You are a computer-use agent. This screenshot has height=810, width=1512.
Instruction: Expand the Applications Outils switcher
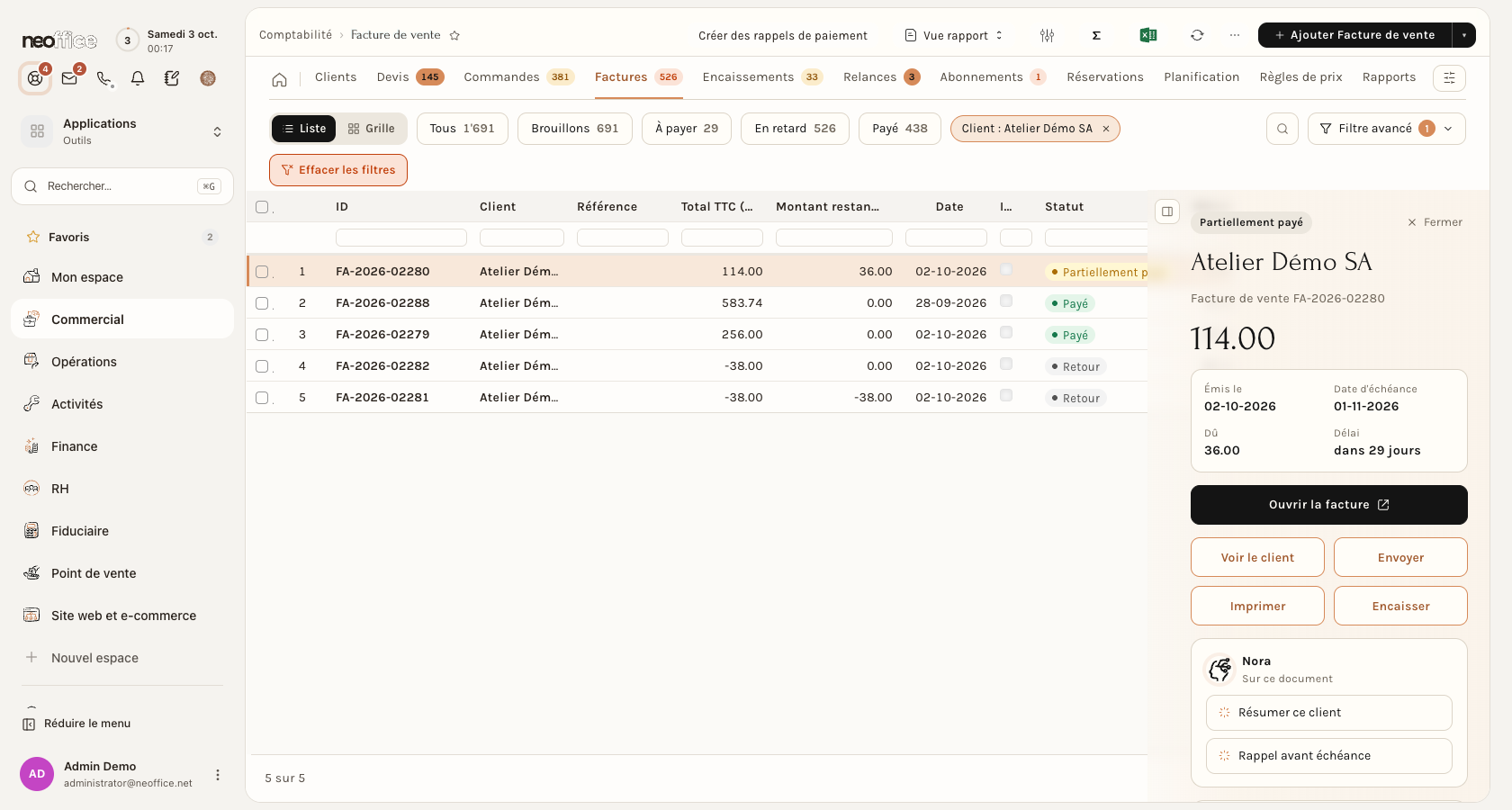click(x=122, y=131)
